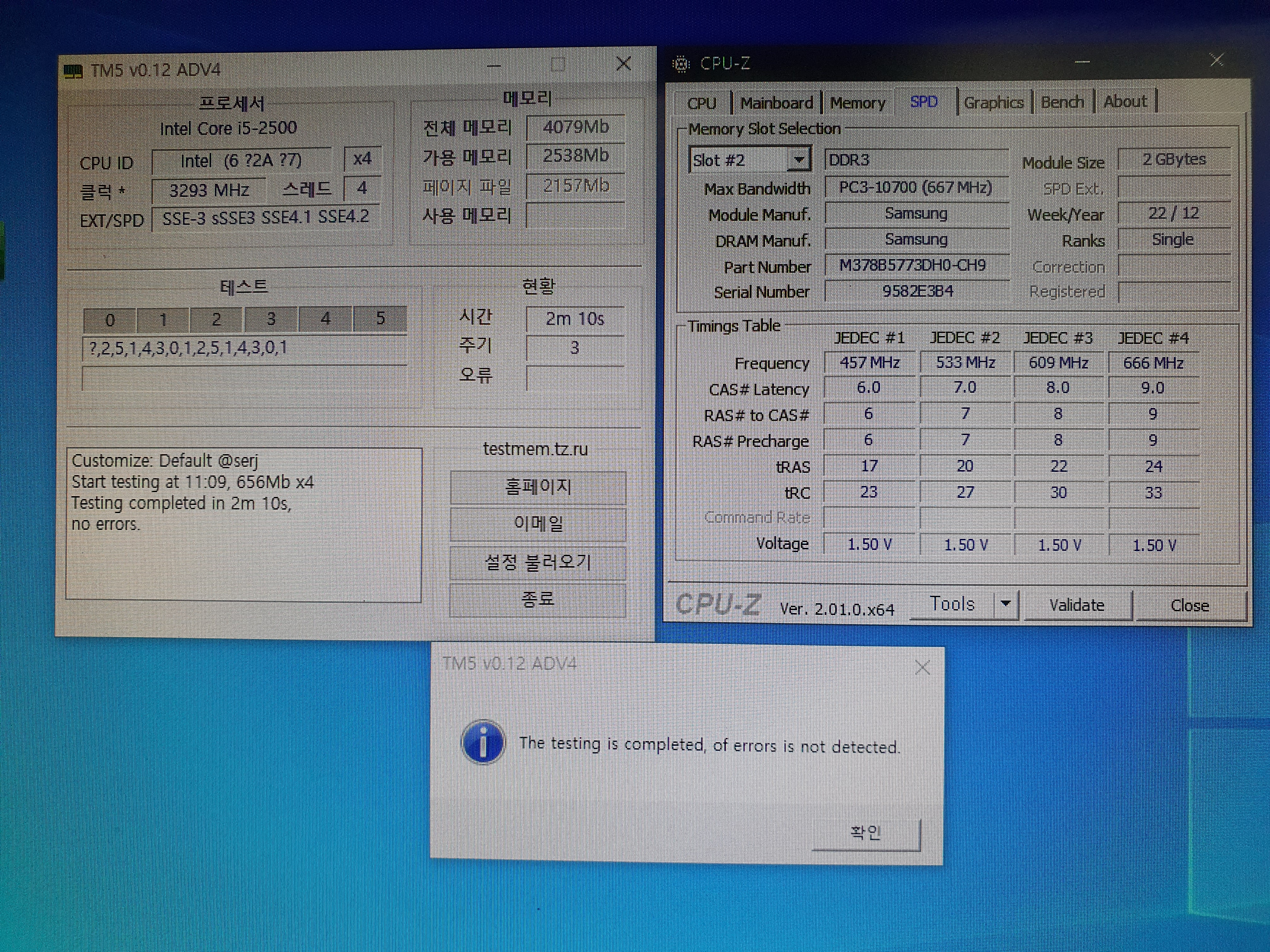Image resolution: width=1270 pixels, height=952 pixels.
Task: Click the 457 MHz JEDEC #1 frequency
Action: pos(869,363)
